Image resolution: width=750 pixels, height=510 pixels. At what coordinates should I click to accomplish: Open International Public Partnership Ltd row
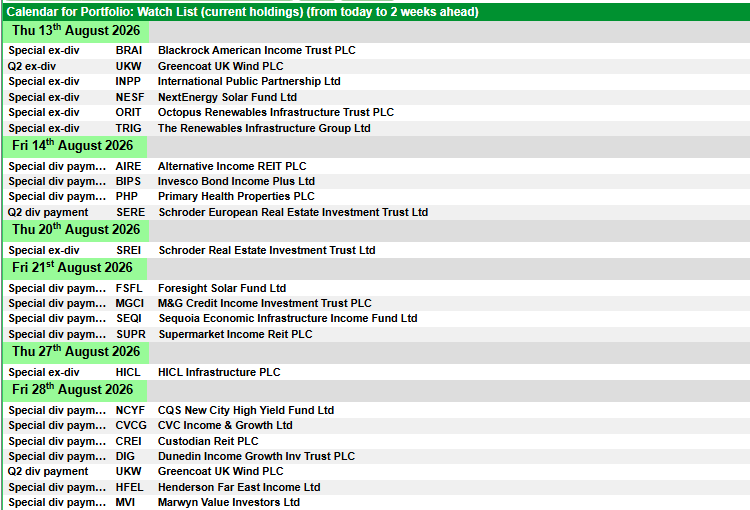point(249,81)
